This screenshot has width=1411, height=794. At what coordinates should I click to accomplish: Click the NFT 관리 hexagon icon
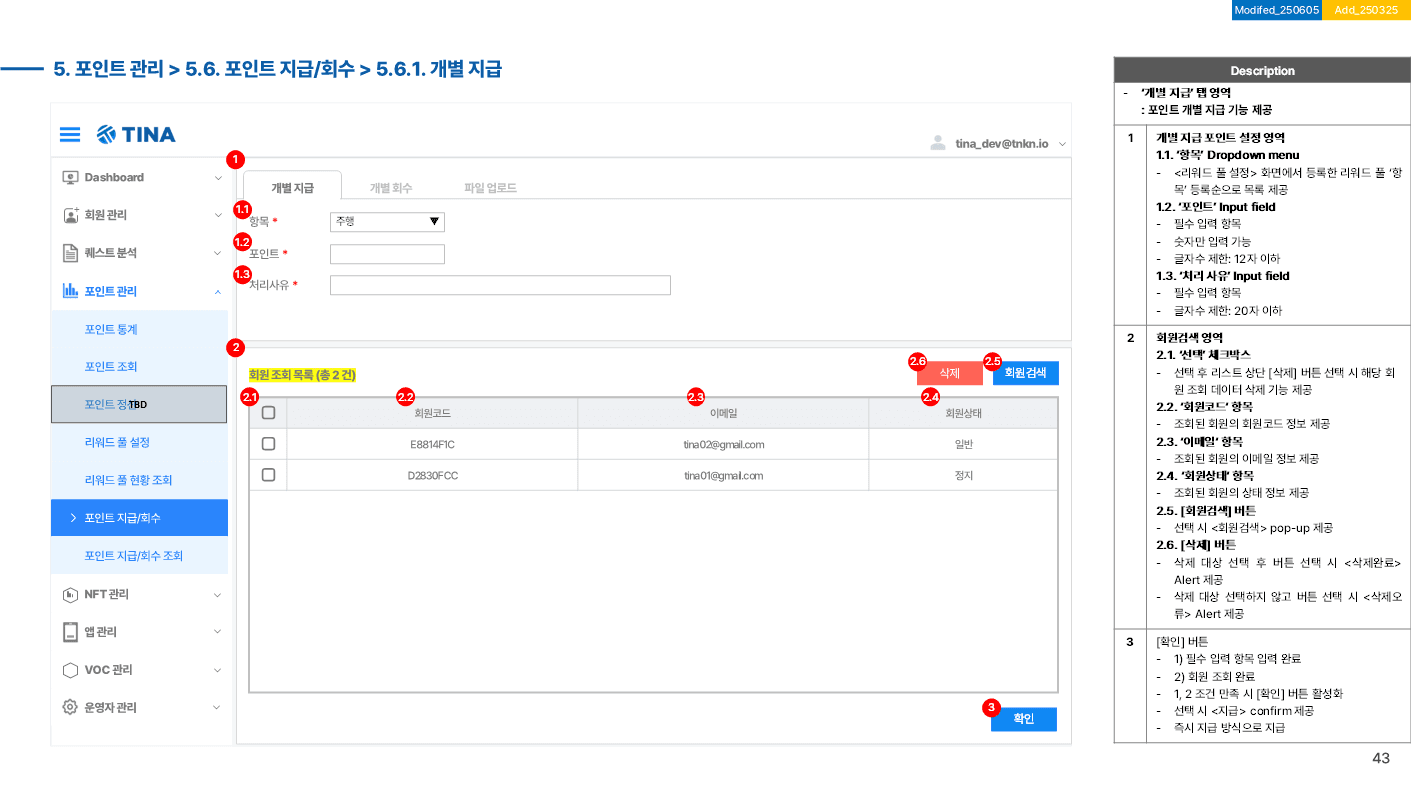click(70, 594)
